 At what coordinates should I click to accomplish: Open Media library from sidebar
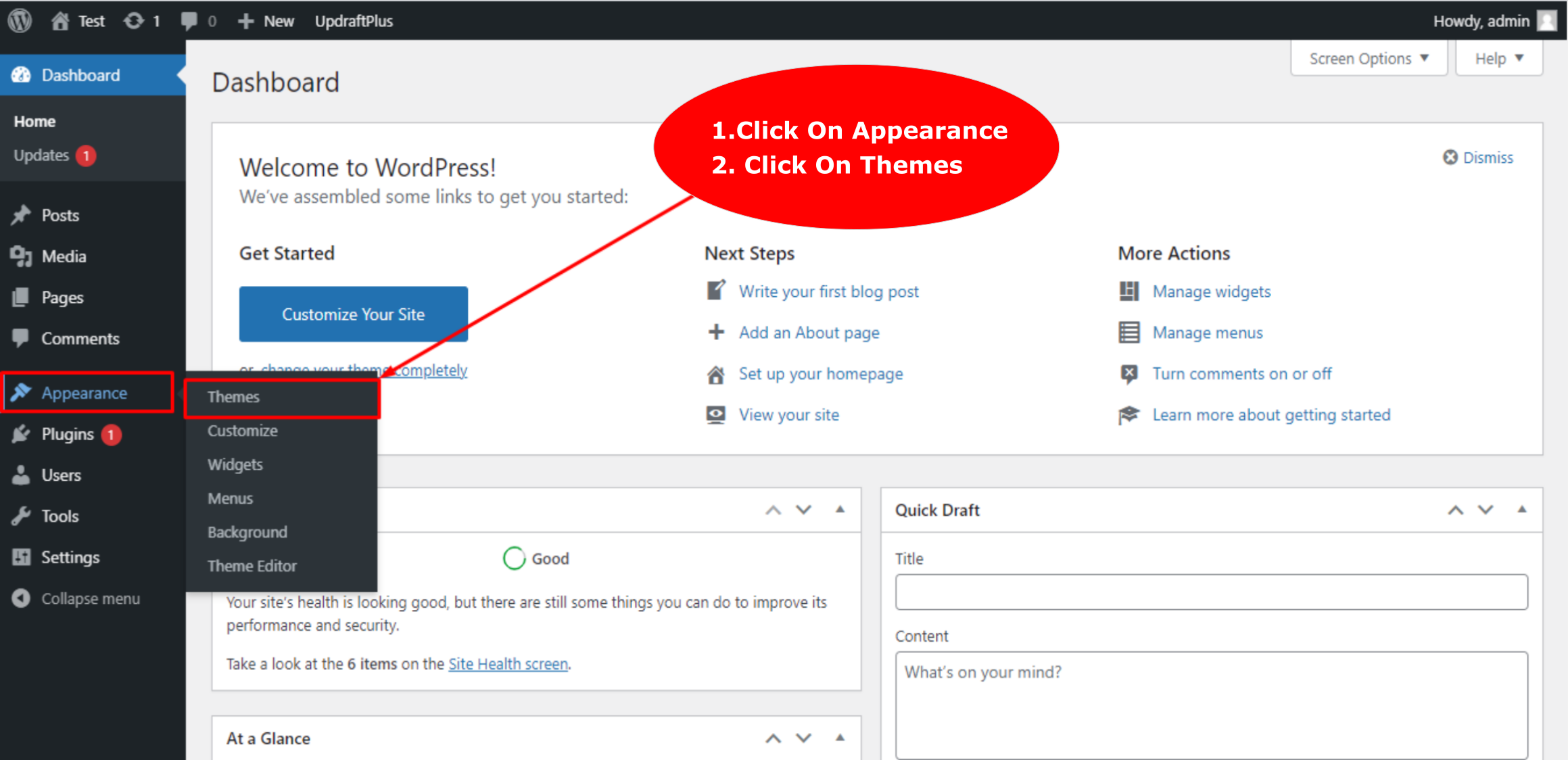click(64, 256)
